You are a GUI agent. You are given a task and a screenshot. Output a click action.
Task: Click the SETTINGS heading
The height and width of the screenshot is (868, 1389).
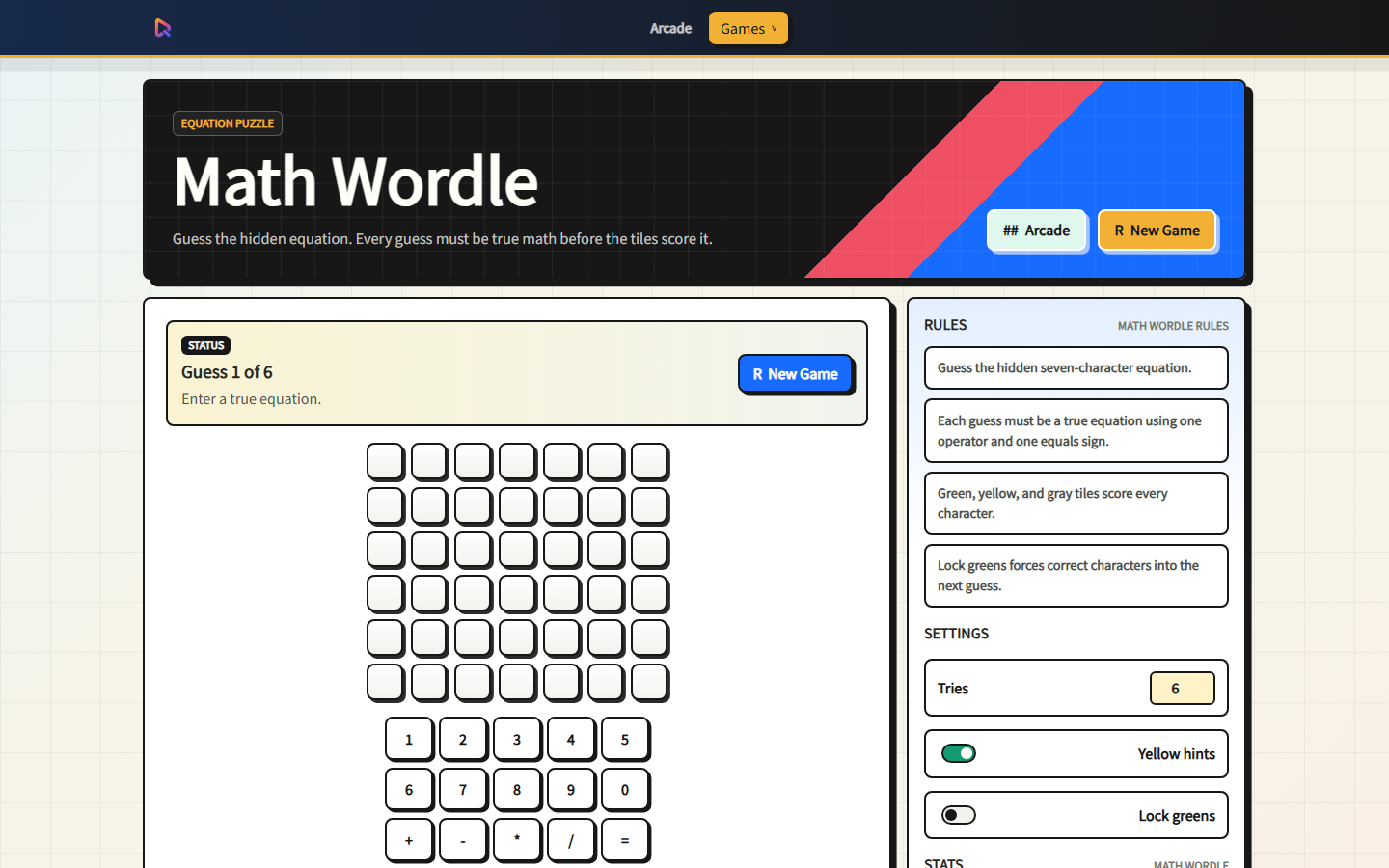[x=956, y=634]
